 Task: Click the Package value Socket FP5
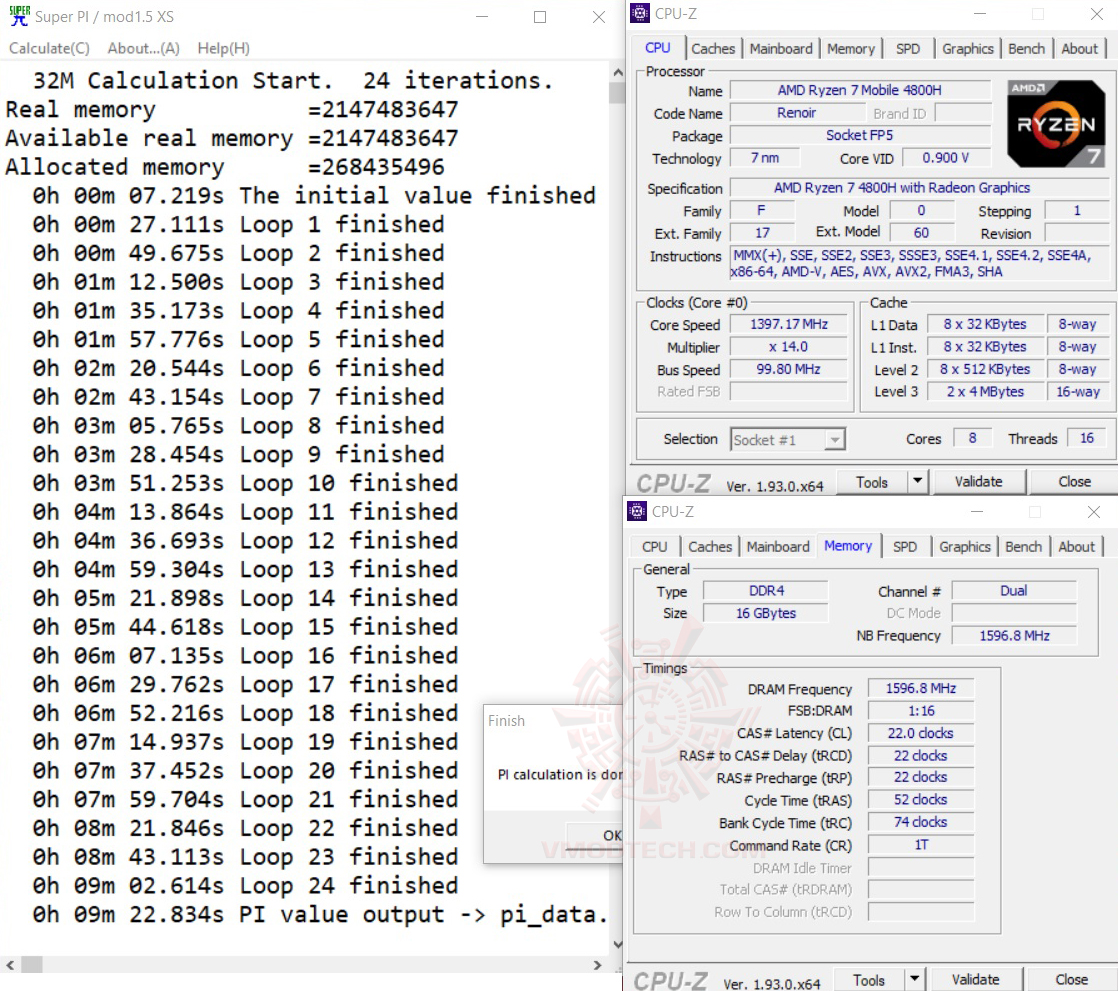(x=860, y=135)
